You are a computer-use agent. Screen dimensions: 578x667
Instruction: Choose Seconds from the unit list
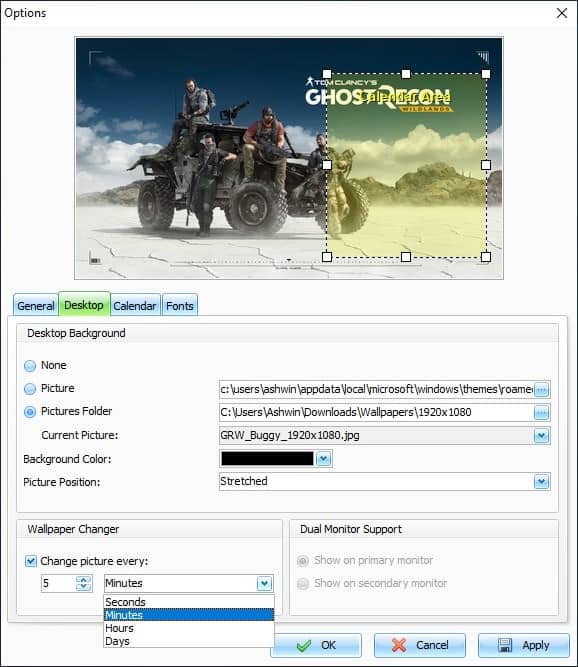[189, 602]
